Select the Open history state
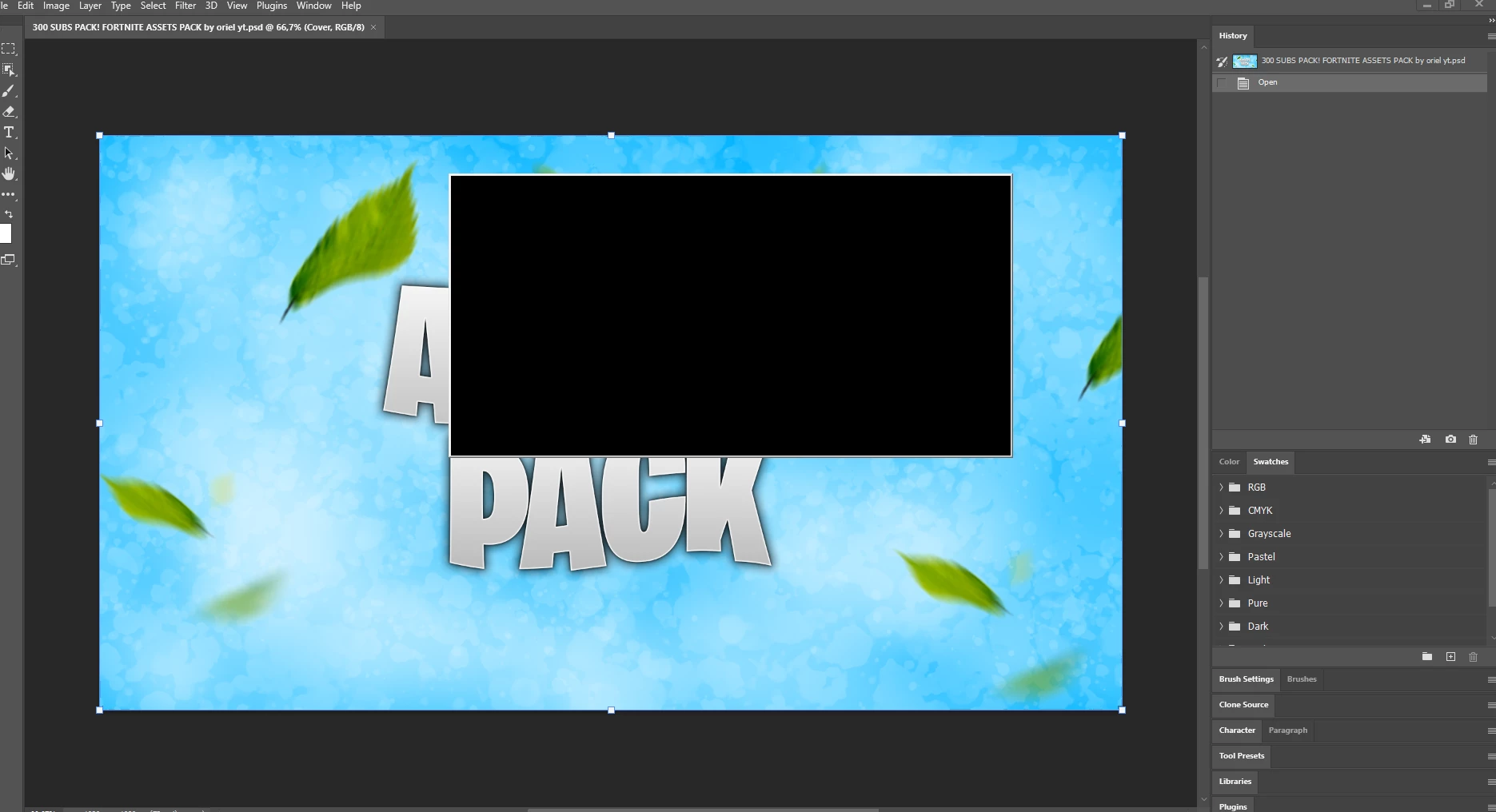The image size is (1496, 812). coord(1350,83)
